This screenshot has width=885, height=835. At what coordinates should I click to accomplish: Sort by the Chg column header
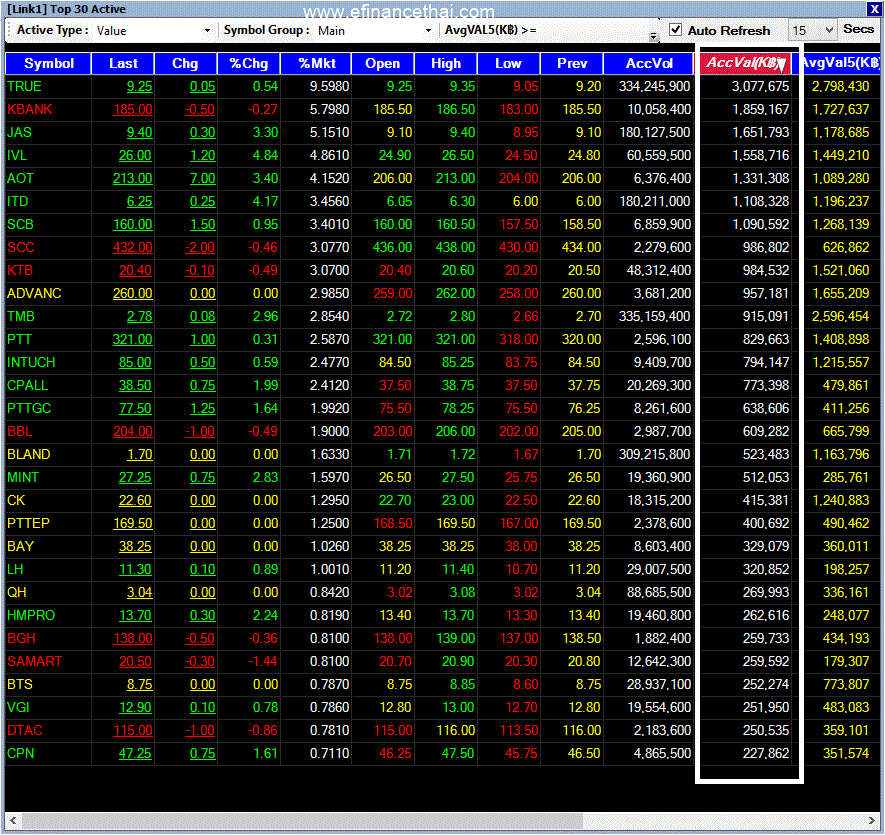coord(185,63)
